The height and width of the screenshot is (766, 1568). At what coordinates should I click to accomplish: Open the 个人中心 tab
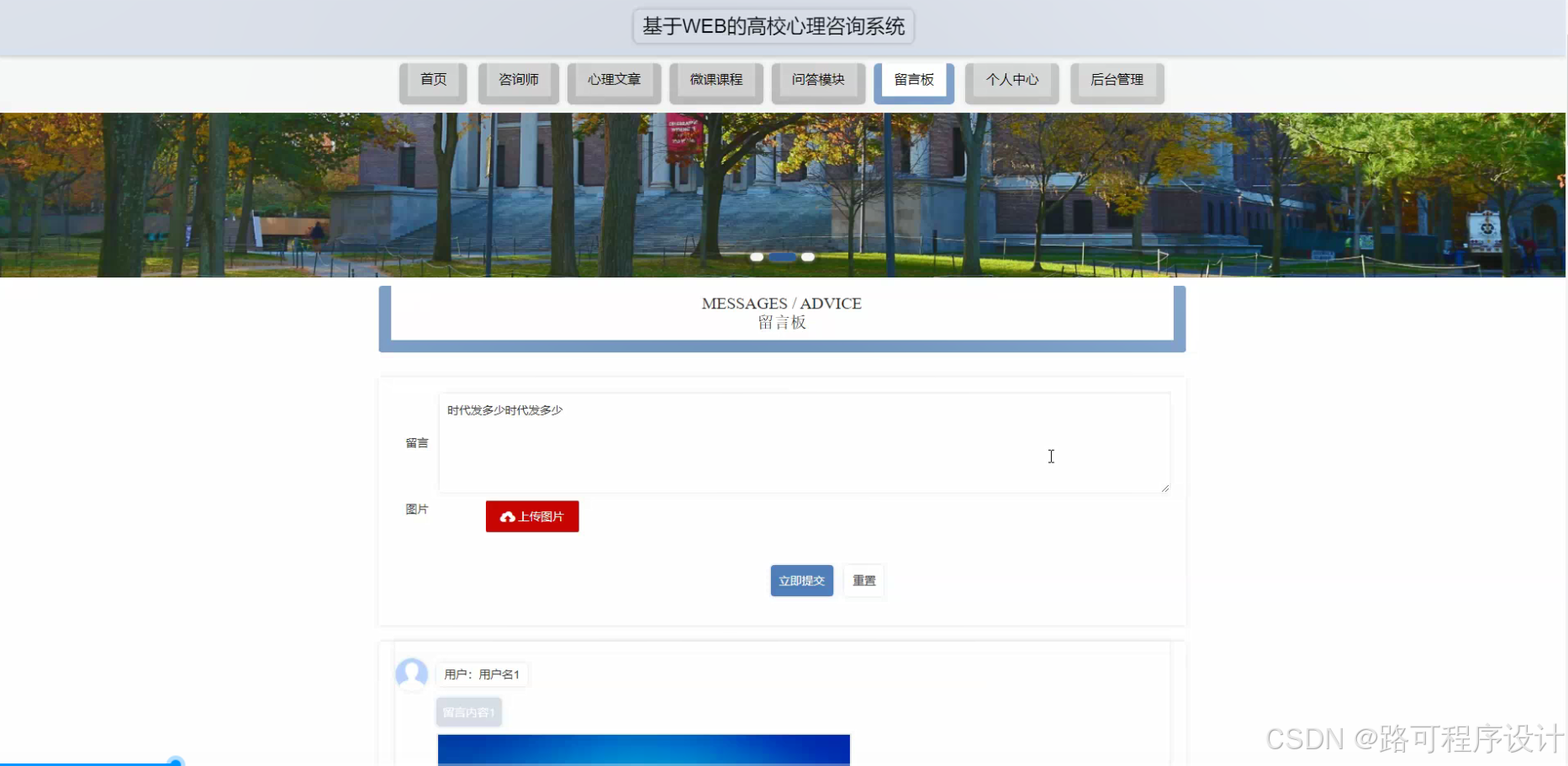click(1011, 79)
